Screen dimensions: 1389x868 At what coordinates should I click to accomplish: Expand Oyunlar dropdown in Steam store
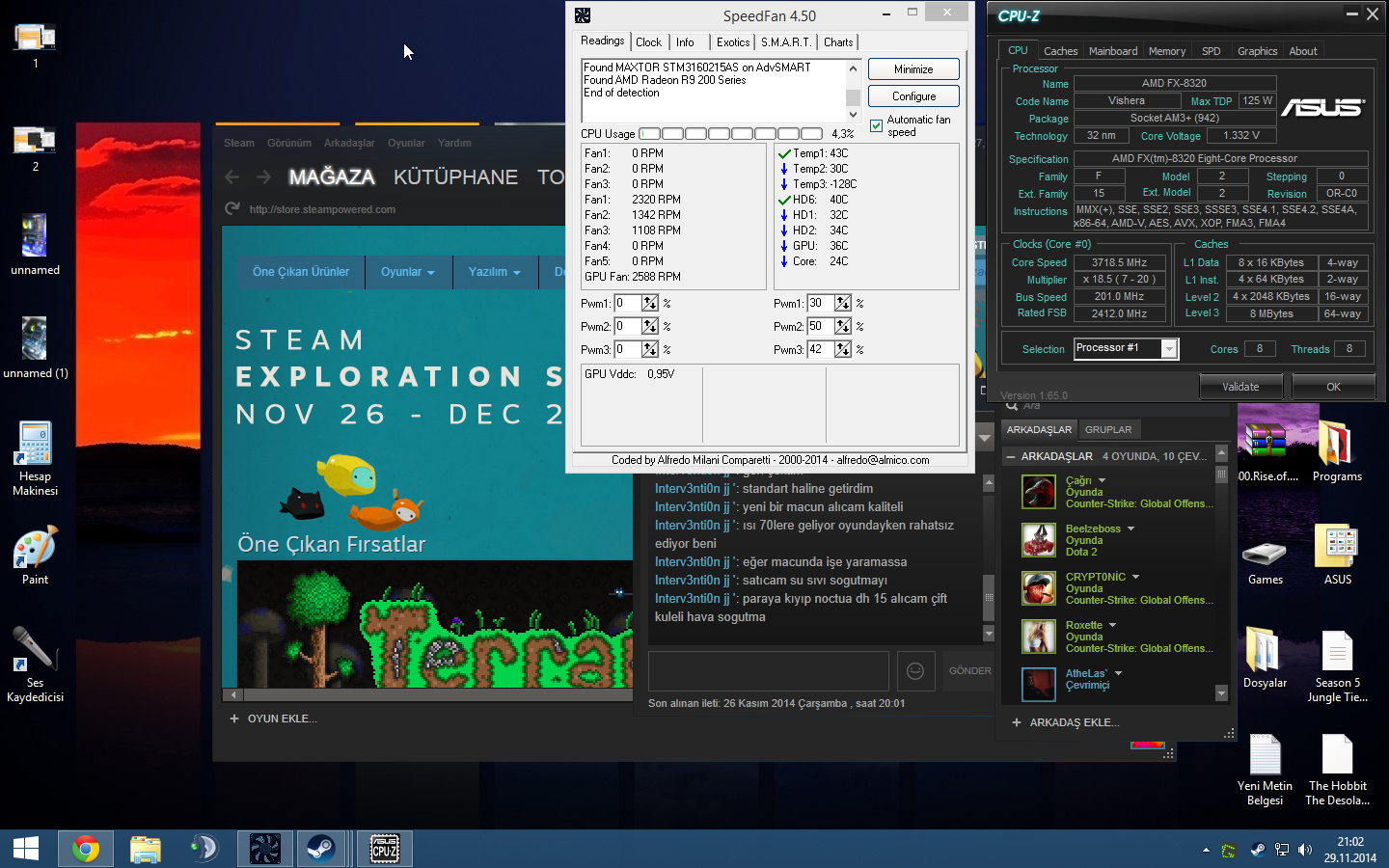[407, 272]
